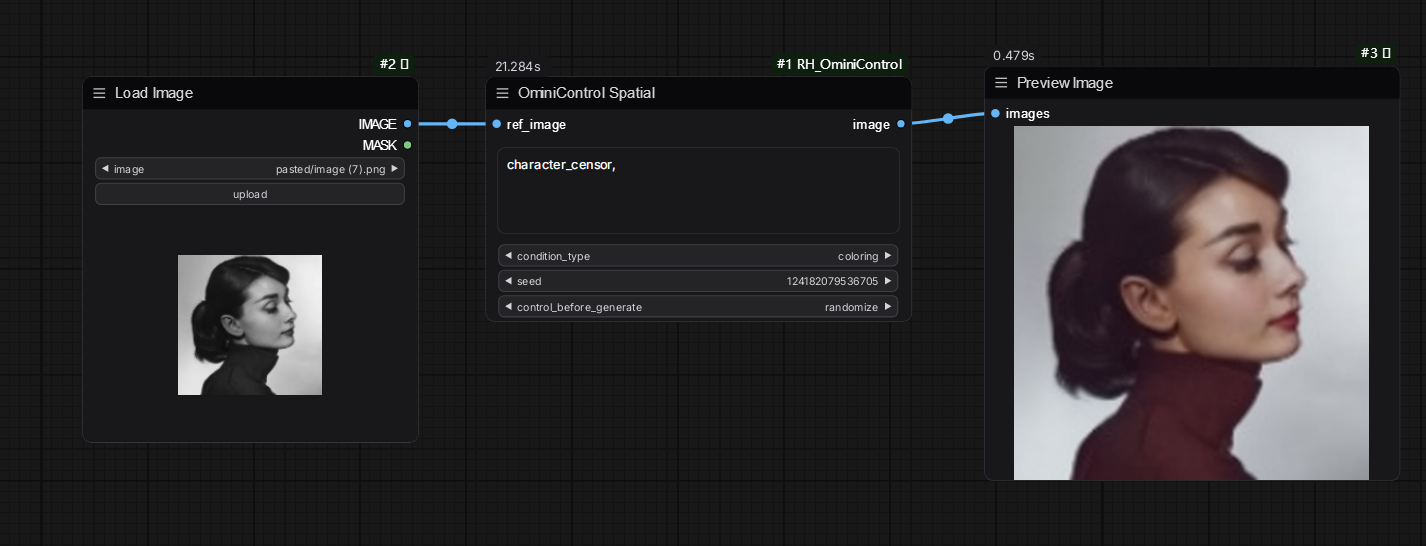Click the IMAGE output port dot
The height and width of the screenshot is (546, 1426).
[x=407, y=124]
